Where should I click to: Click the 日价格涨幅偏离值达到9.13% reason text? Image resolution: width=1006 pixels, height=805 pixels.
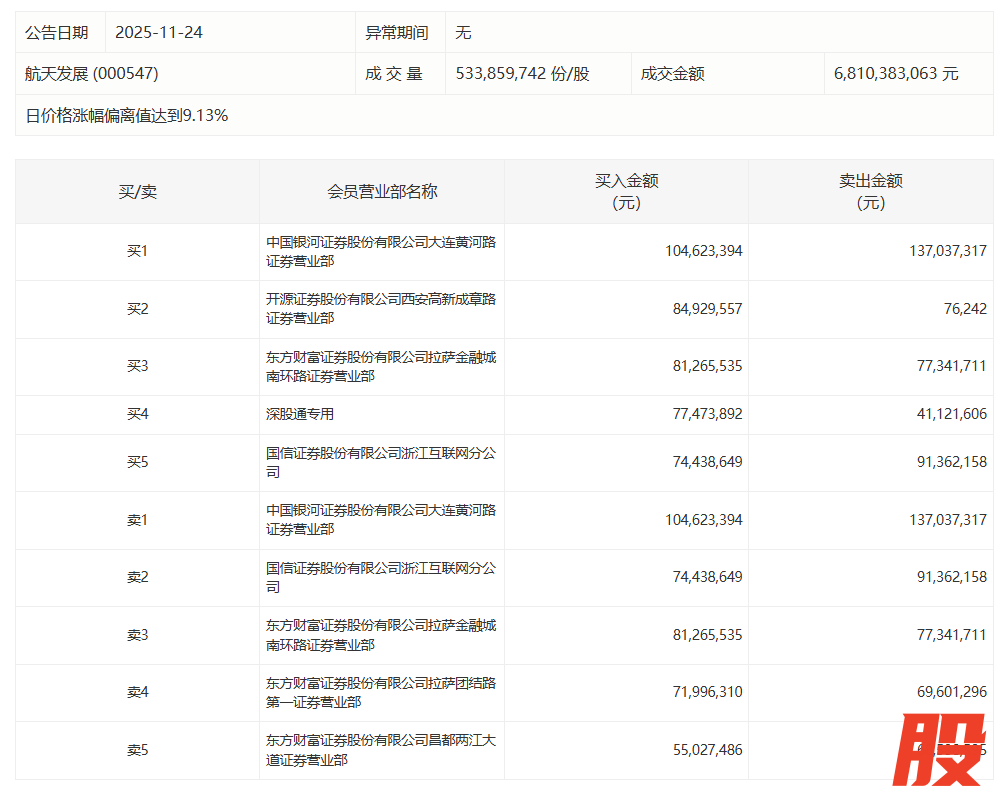click(127, 115)
